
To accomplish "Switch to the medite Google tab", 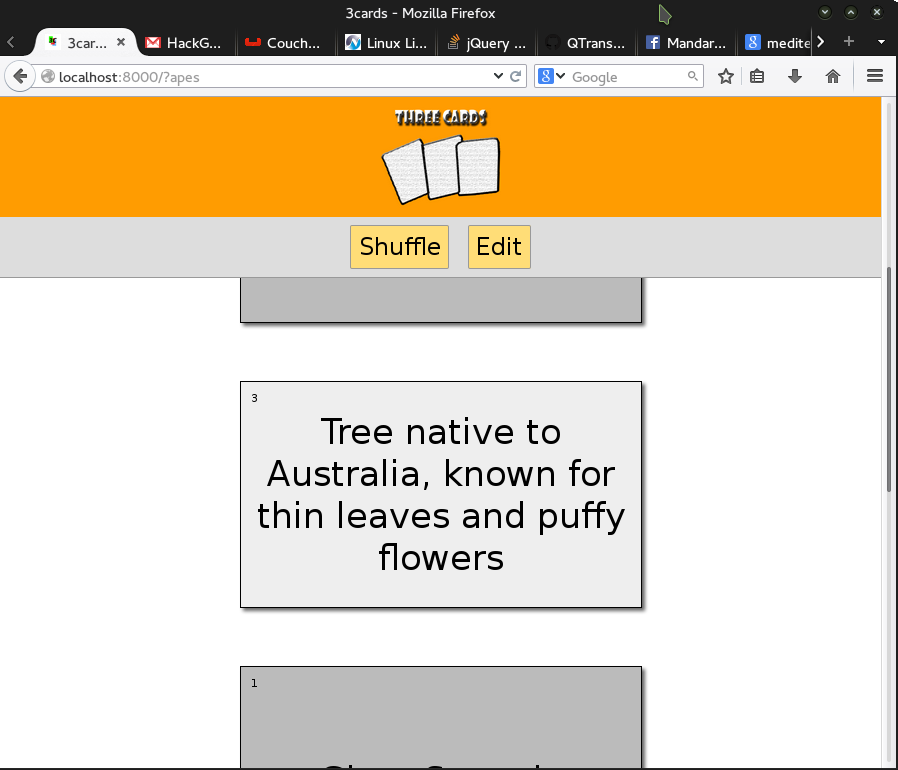I will (x=777, y=43).
